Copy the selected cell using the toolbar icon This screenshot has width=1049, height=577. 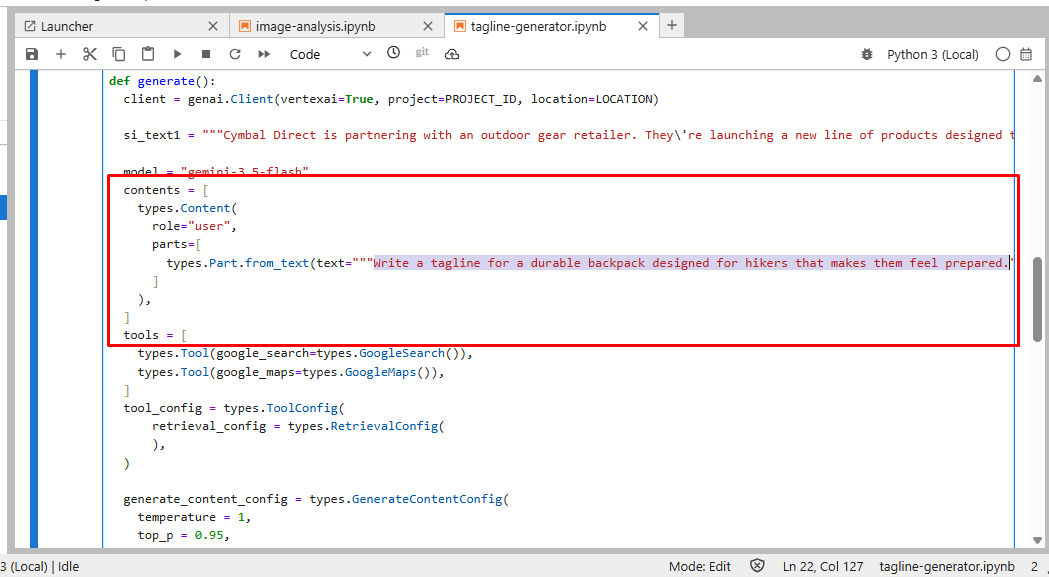118,54
